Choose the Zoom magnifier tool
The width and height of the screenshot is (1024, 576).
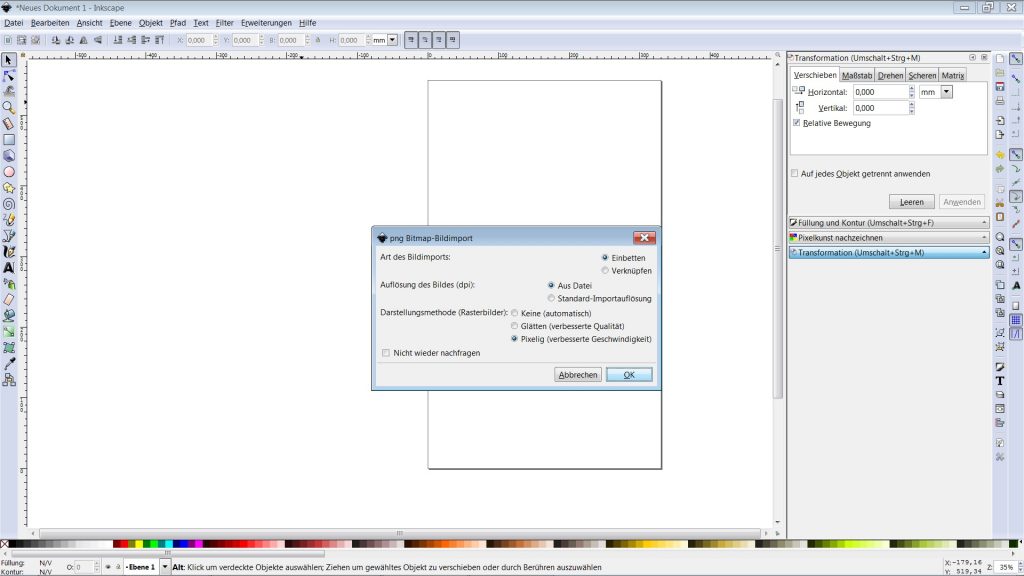pos(9,107)
